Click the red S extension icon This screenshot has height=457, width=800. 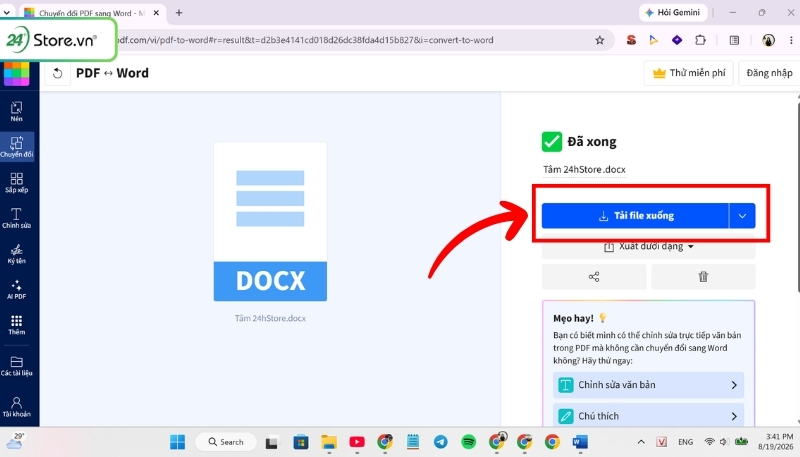(631, 40)
